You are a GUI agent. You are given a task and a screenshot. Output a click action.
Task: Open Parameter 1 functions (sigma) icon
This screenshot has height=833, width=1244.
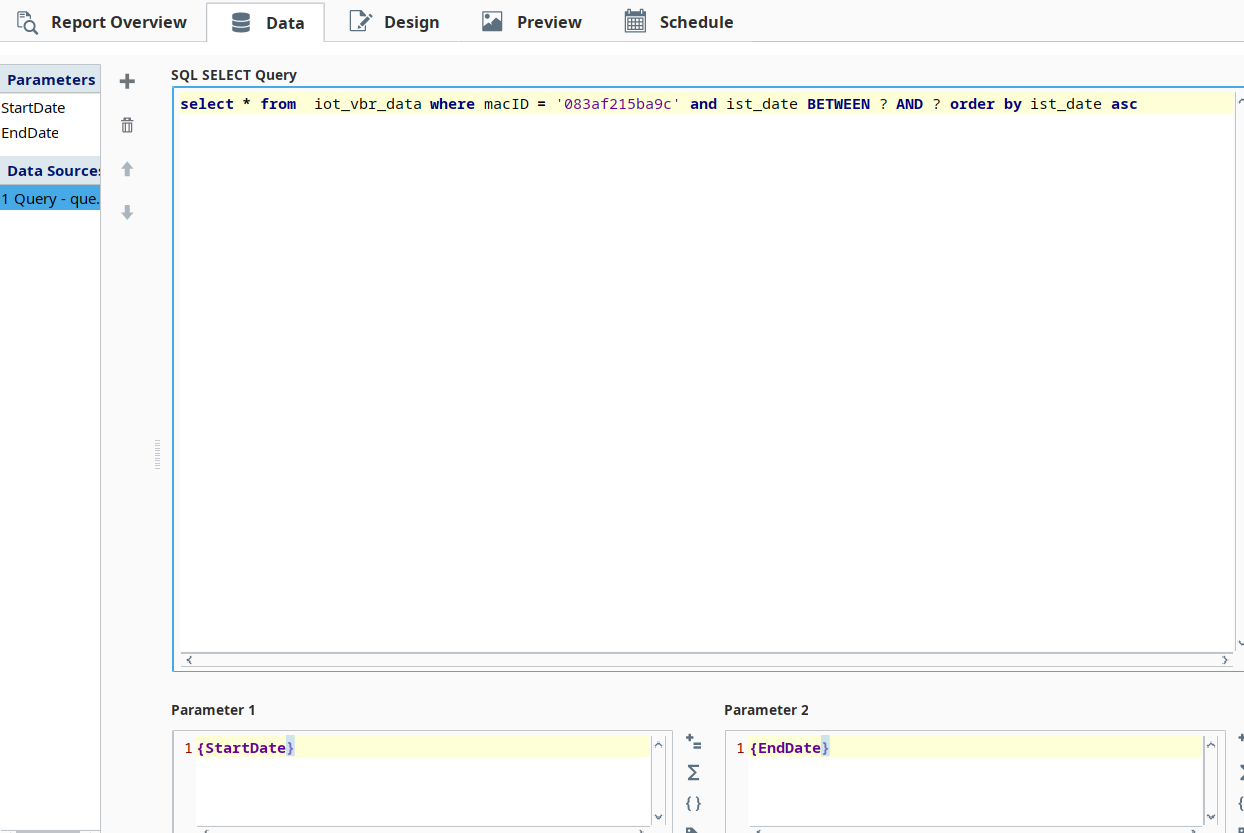click(693, 773)
